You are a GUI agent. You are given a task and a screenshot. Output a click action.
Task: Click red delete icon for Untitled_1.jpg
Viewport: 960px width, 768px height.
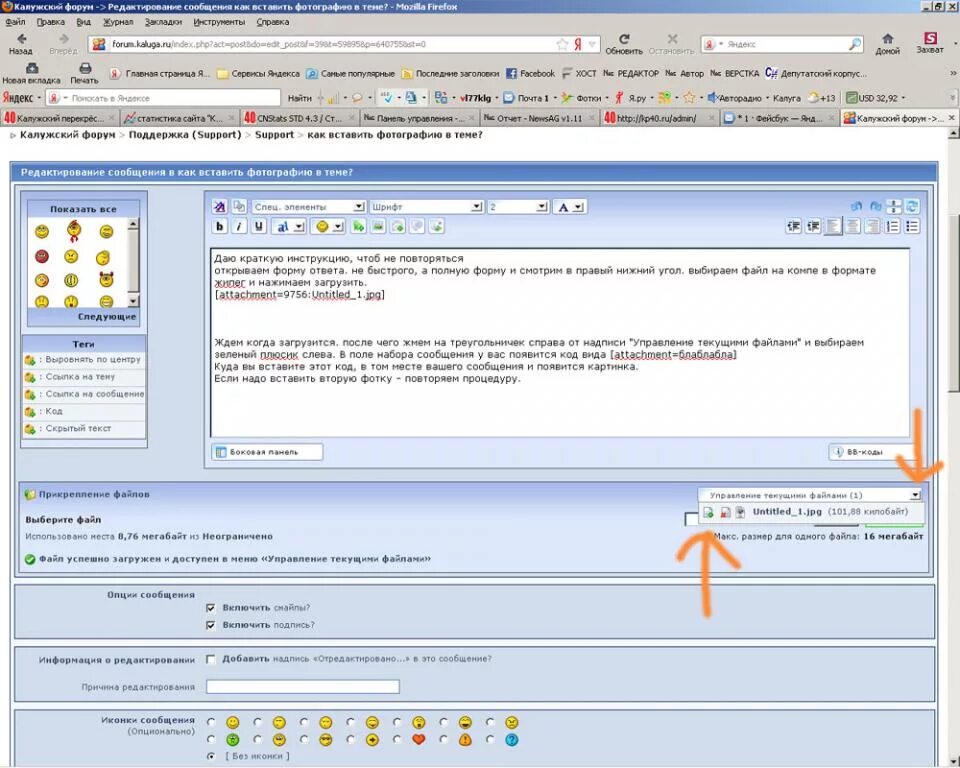[725, 513]
